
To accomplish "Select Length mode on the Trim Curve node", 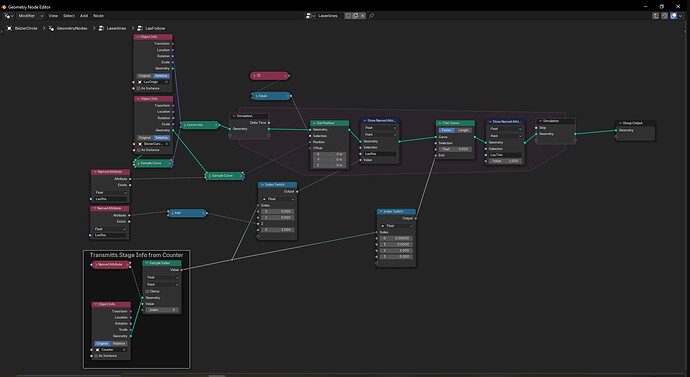I will [463, 130].
